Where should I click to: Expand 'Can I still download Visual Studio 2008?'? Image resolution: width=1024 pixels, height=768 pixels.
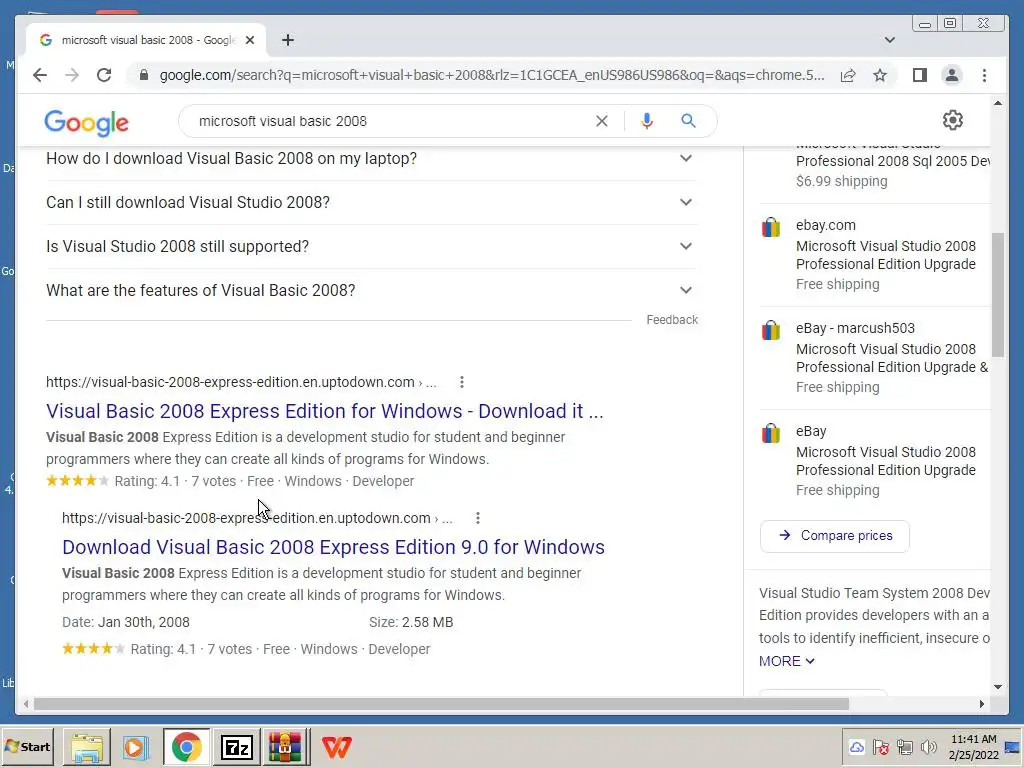tap(372, 202)
